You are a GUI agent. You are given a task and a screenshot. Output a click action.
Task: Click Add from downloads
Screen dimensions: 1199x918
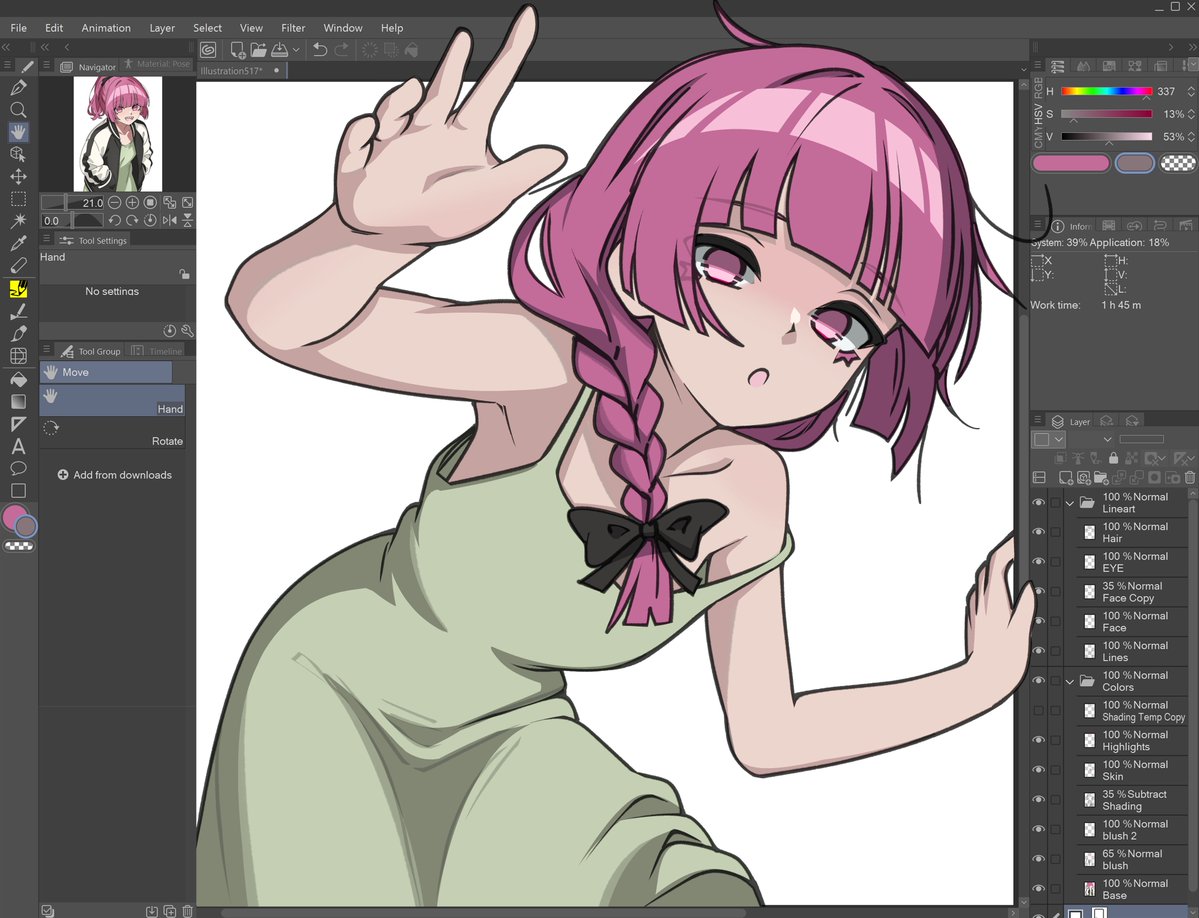coord(115,475)
